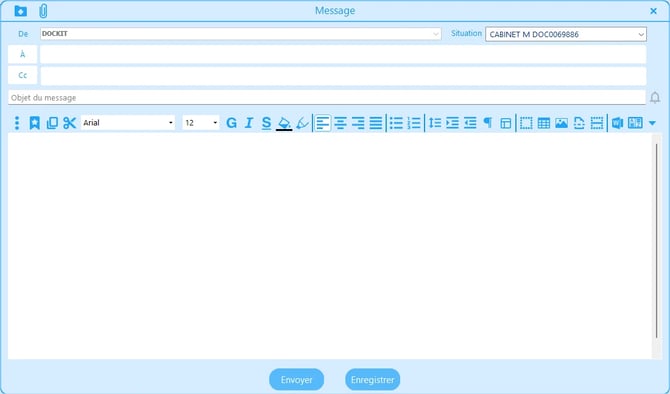
Task: Open the toolbar options vertical dots menu
Action: pyautogui.click(x=17, y=123)
